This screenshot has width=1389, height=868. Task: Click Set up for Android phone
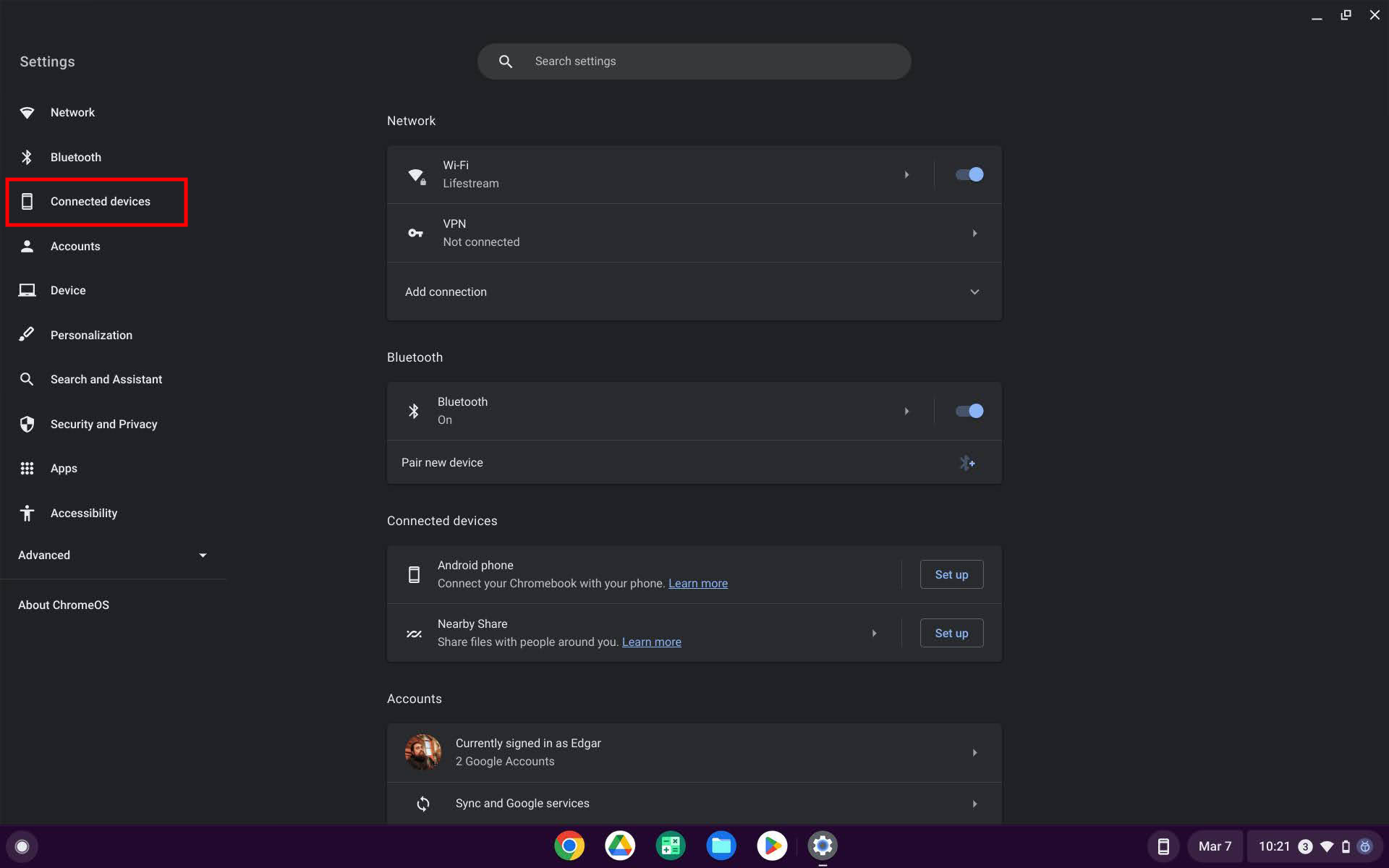point(951,574)
